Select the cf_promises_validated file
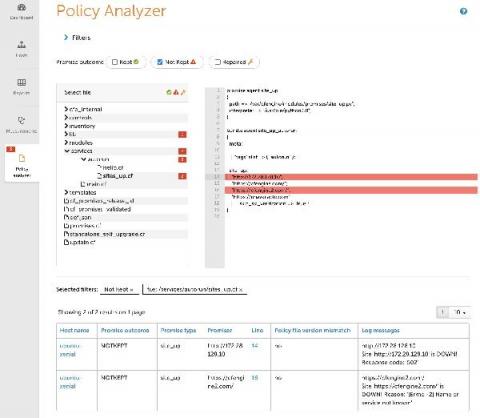Viewport: 480px width, 418px height. tap(100, 209)
